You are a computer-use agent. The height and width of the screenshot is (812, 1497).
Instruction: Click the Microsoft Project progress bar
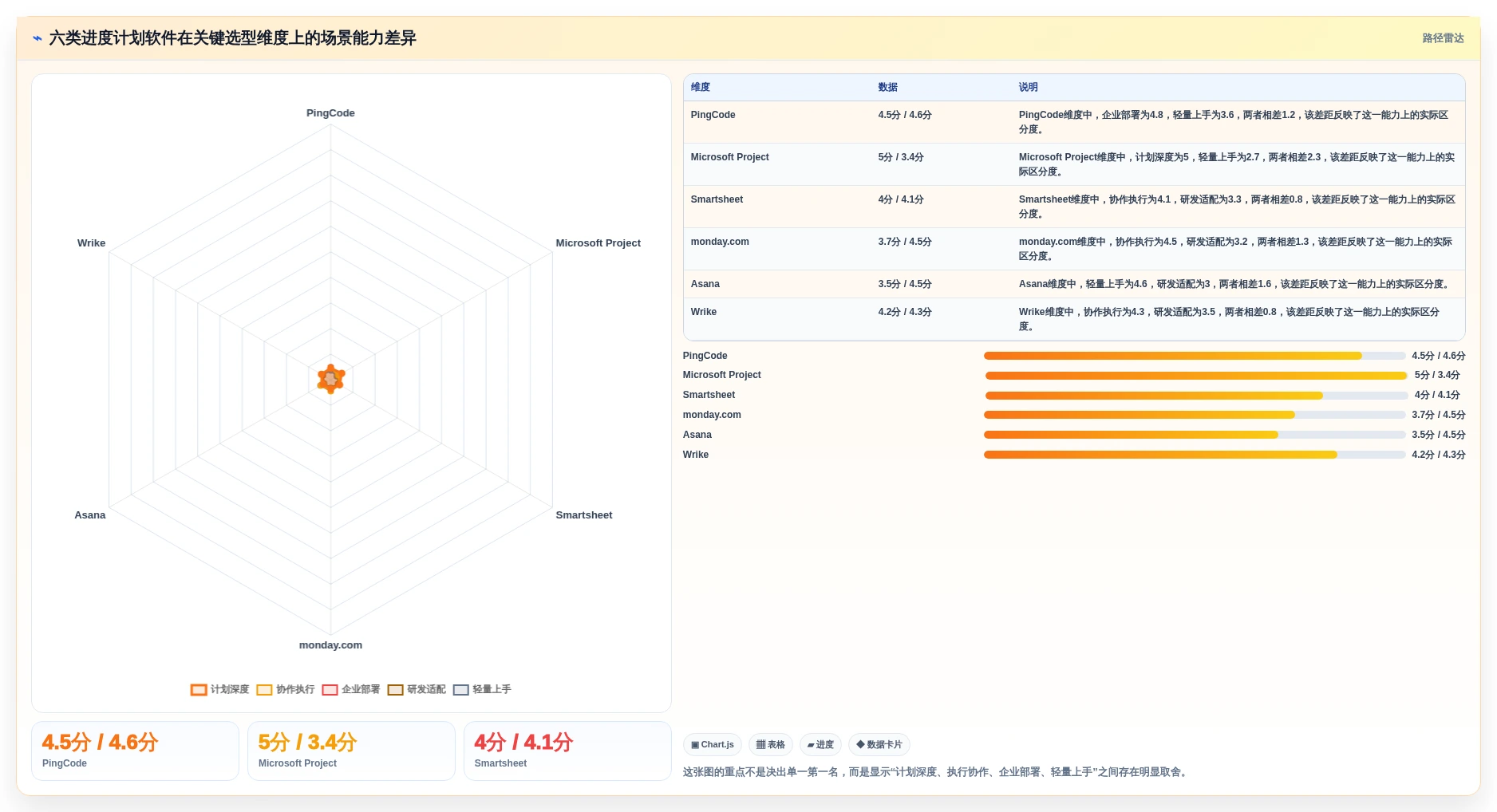tap(1196, 375)
